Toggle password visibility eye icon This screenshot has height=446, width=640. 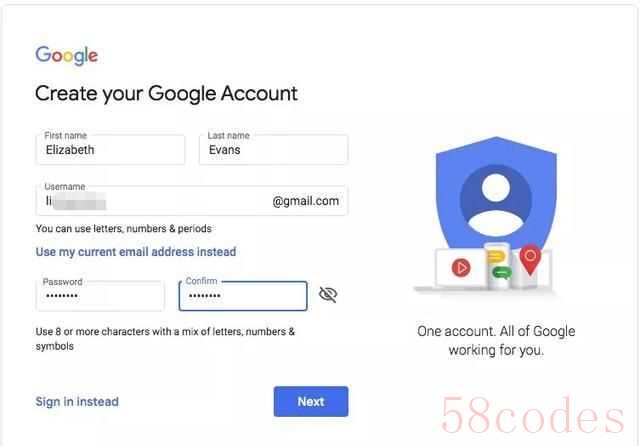328,294
